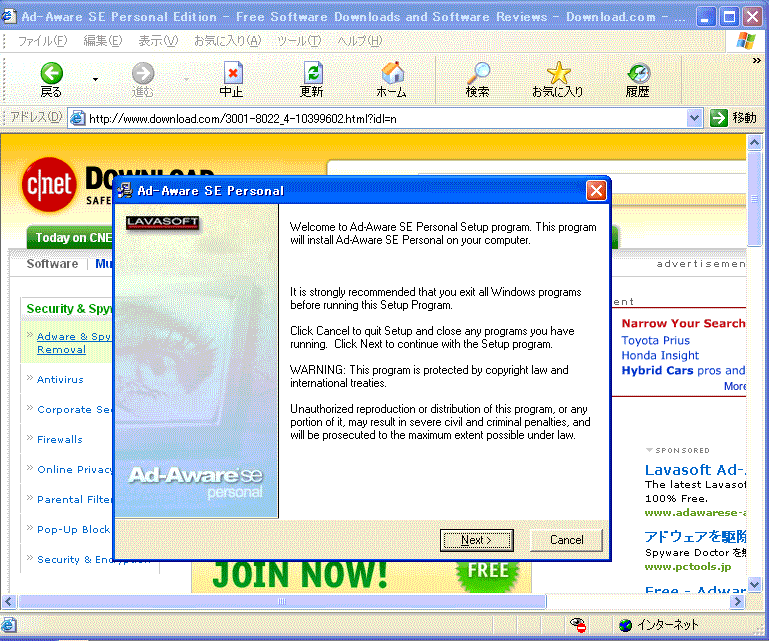Open the Firewalls category link
Screen dimensions: 769x641
59,439
